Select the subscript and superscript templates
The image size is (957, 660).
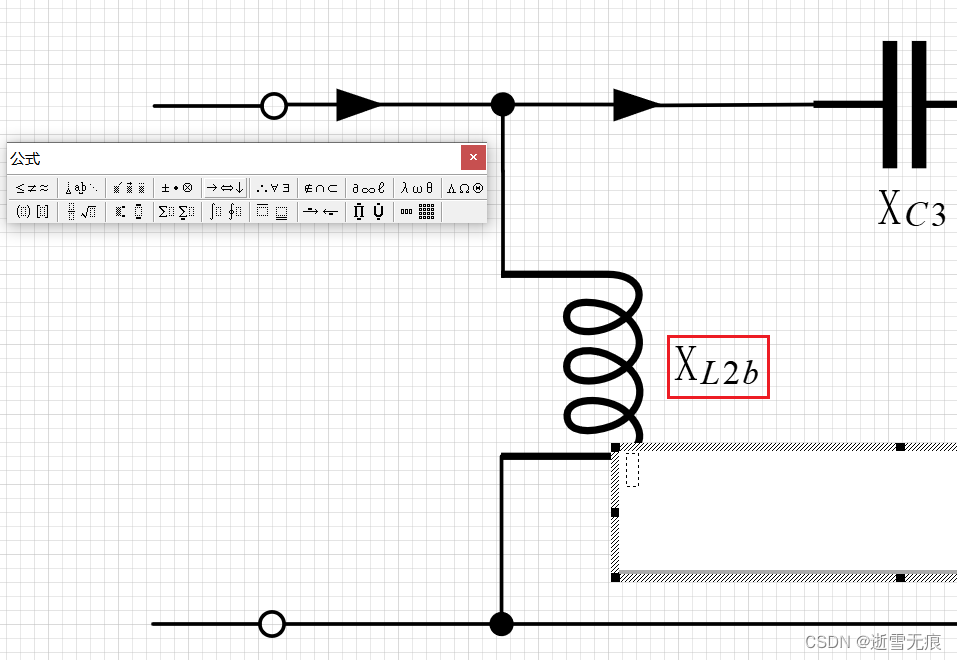128,211
